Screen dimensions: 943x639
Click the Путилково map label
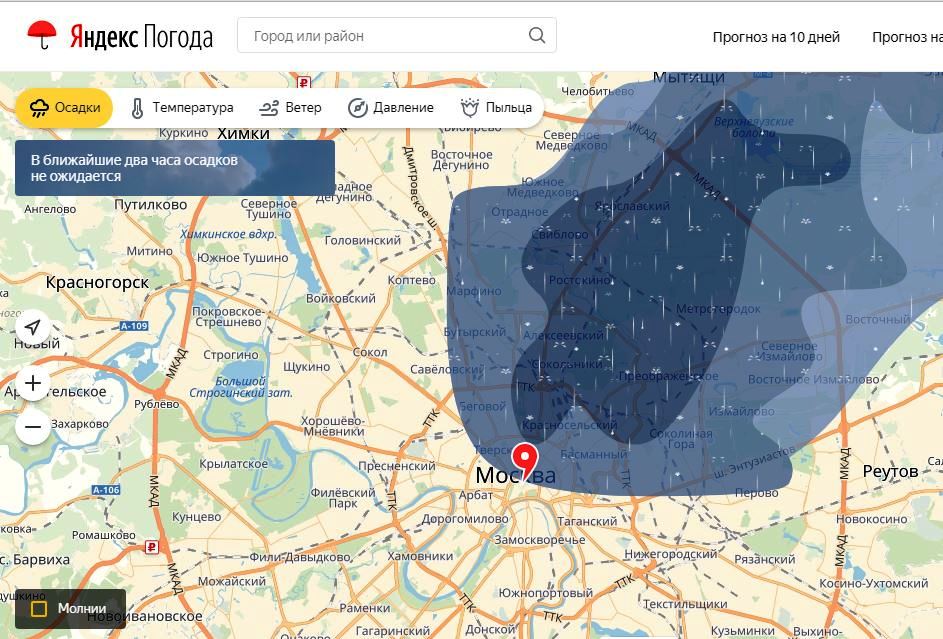150,205
